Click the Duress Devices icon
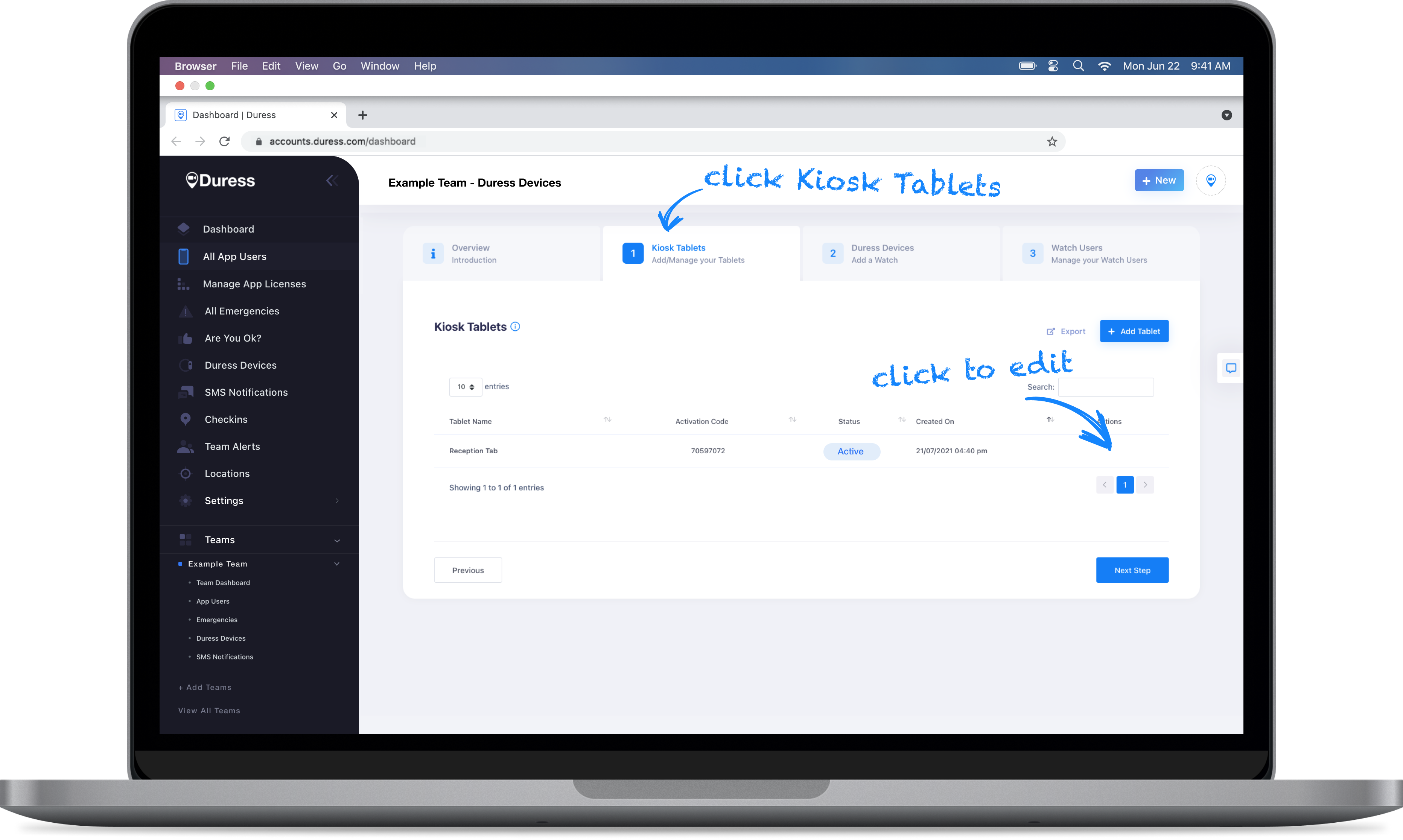1403x840 pixels. pyautogui.click(x=184, y=364)
